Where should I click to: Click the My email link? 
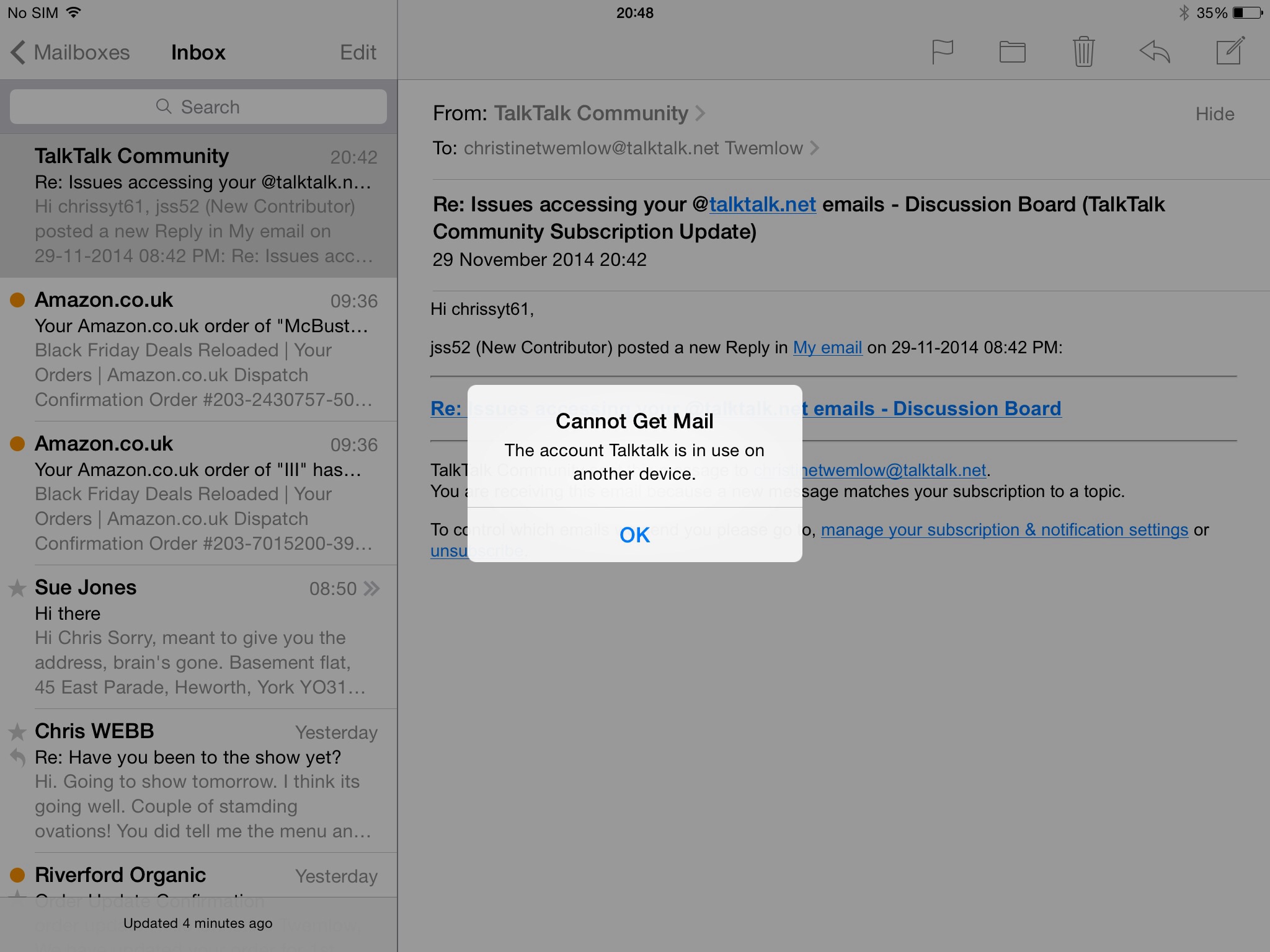(x=827, y=348)
